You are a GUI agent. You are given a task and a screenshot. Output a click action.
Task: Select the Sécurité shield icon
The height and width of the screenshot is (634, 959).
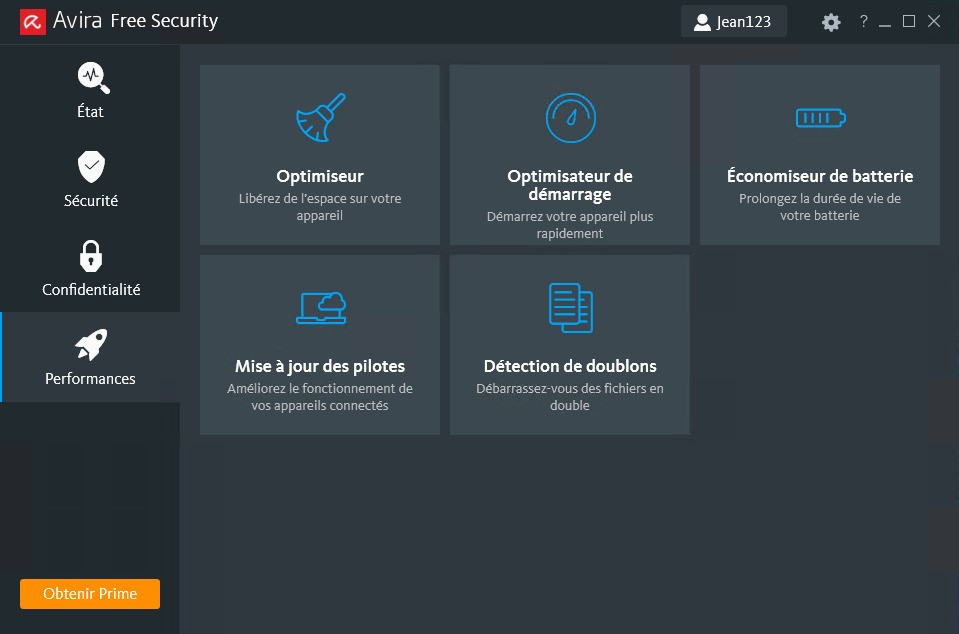pos(91,166)
